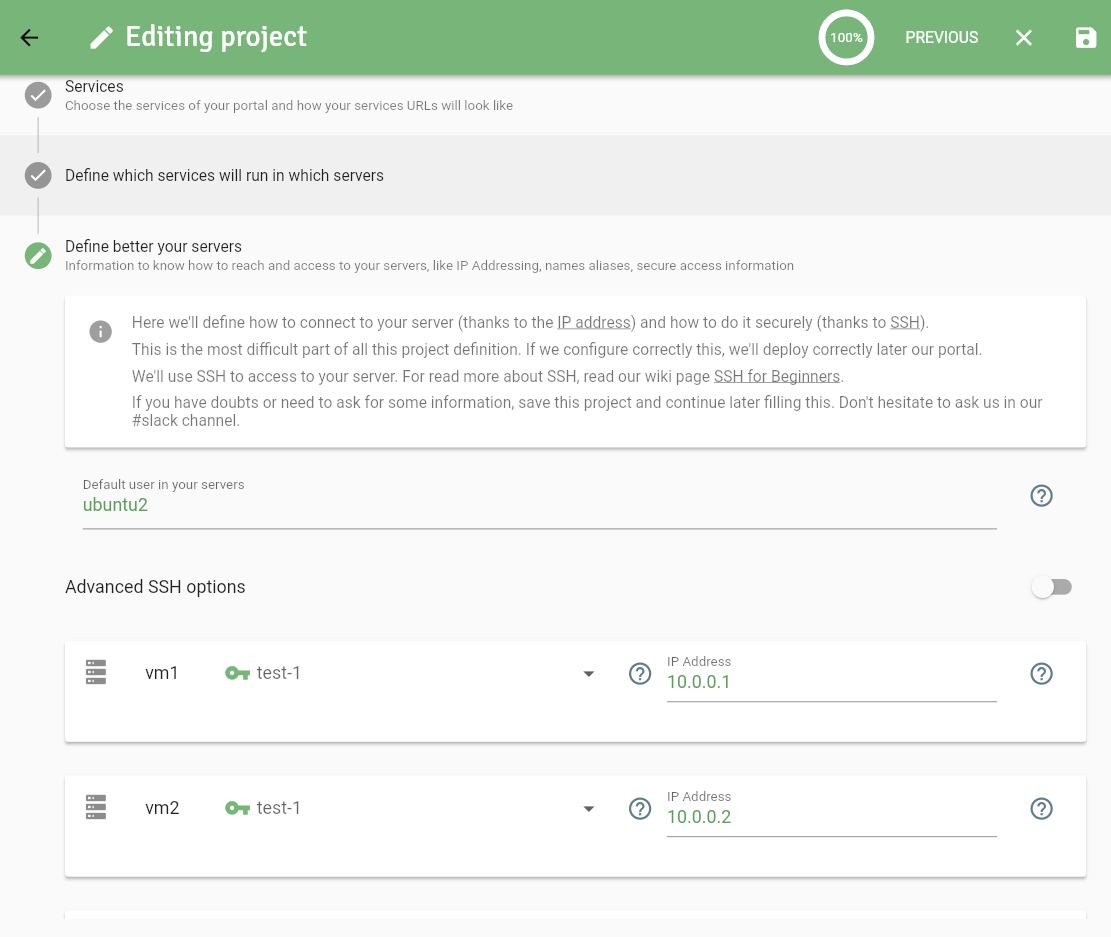This screenshot has width=1111, height=937.
Task: Close project editing with the X icon
Action: (x=1024, y=38)
